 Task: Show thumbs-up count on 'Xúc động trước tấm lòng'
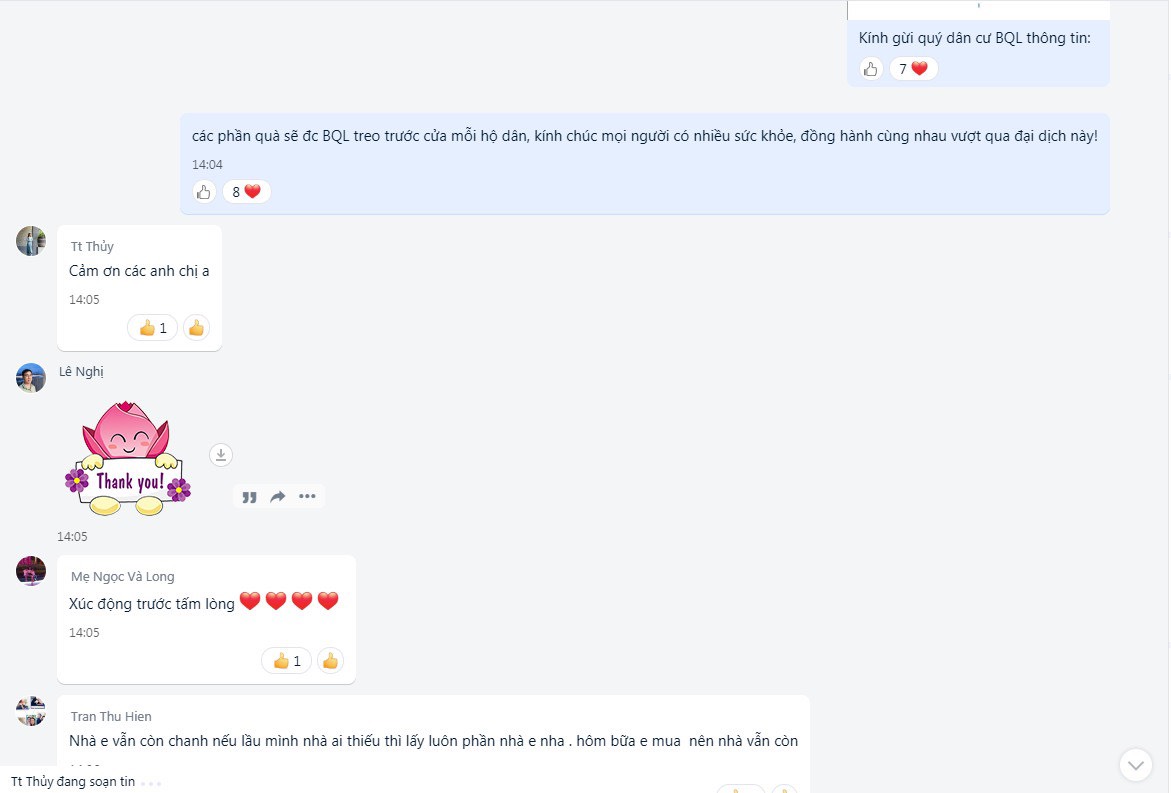286,661
